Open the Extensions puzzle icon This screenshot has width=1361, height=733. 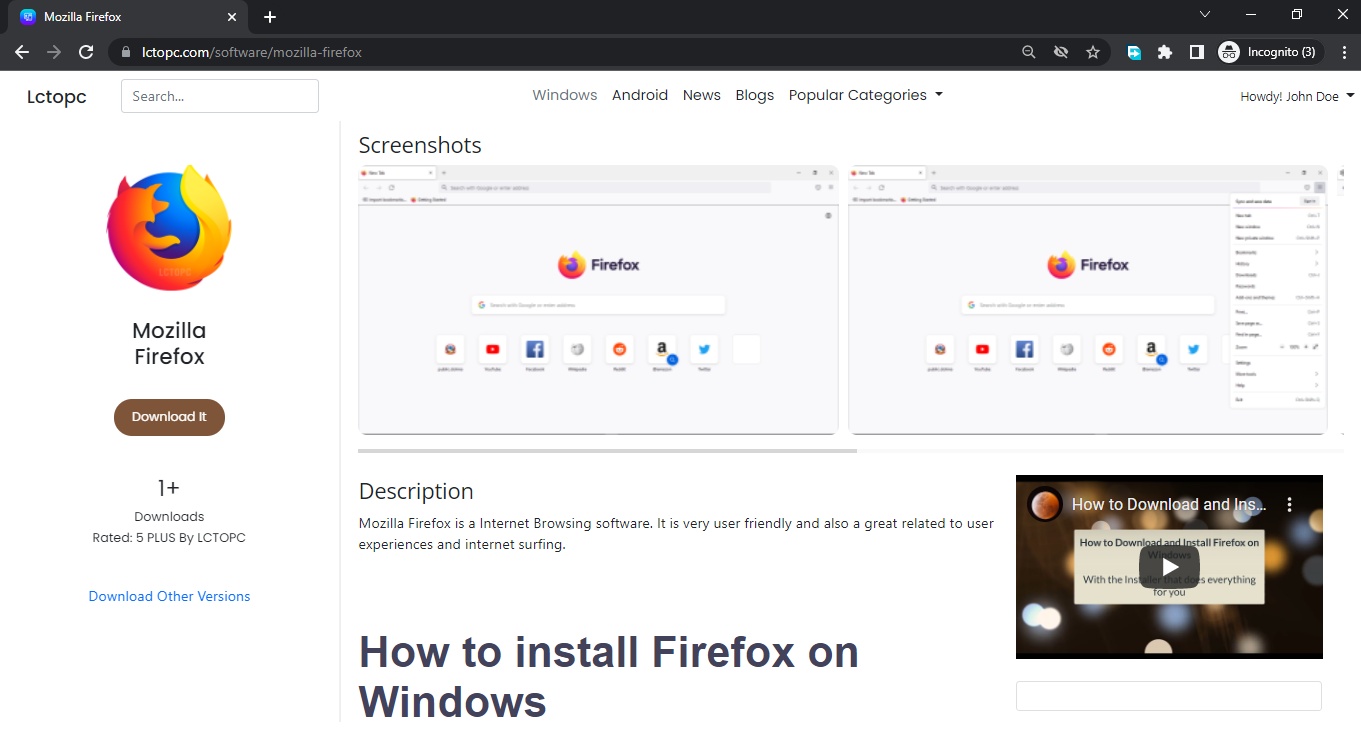[1165, 52]
